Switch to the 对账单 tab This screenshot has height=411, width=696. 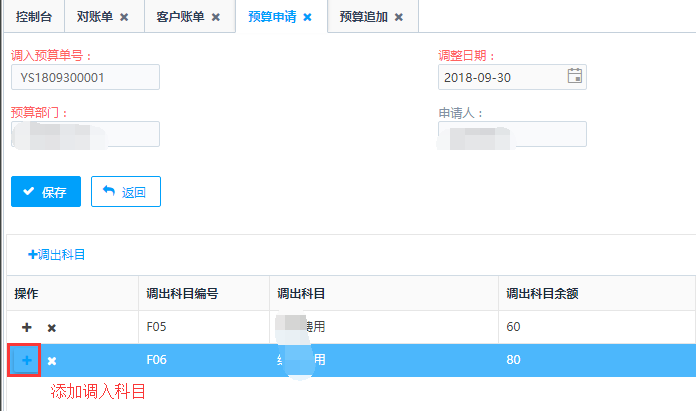[95, 17]
